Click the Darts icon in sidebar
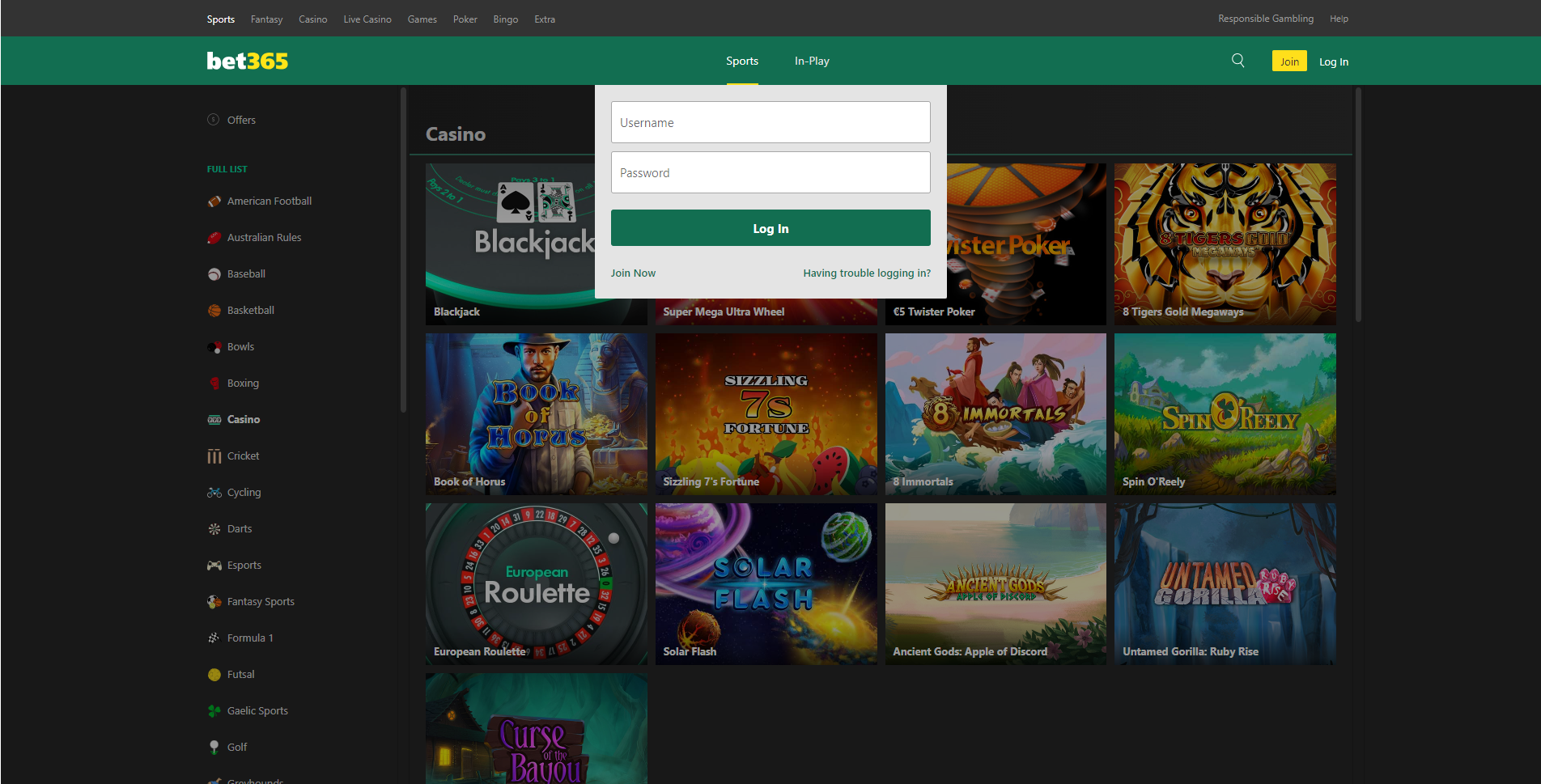 214,528
